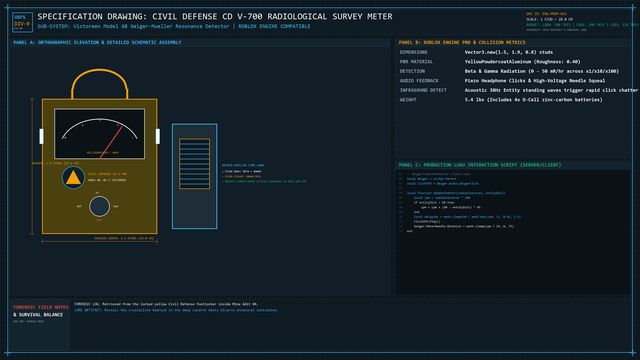Viewport: 640px width, 360px height.
Task: Click the Piezo Headphone Clicks value
Action: 535,81
